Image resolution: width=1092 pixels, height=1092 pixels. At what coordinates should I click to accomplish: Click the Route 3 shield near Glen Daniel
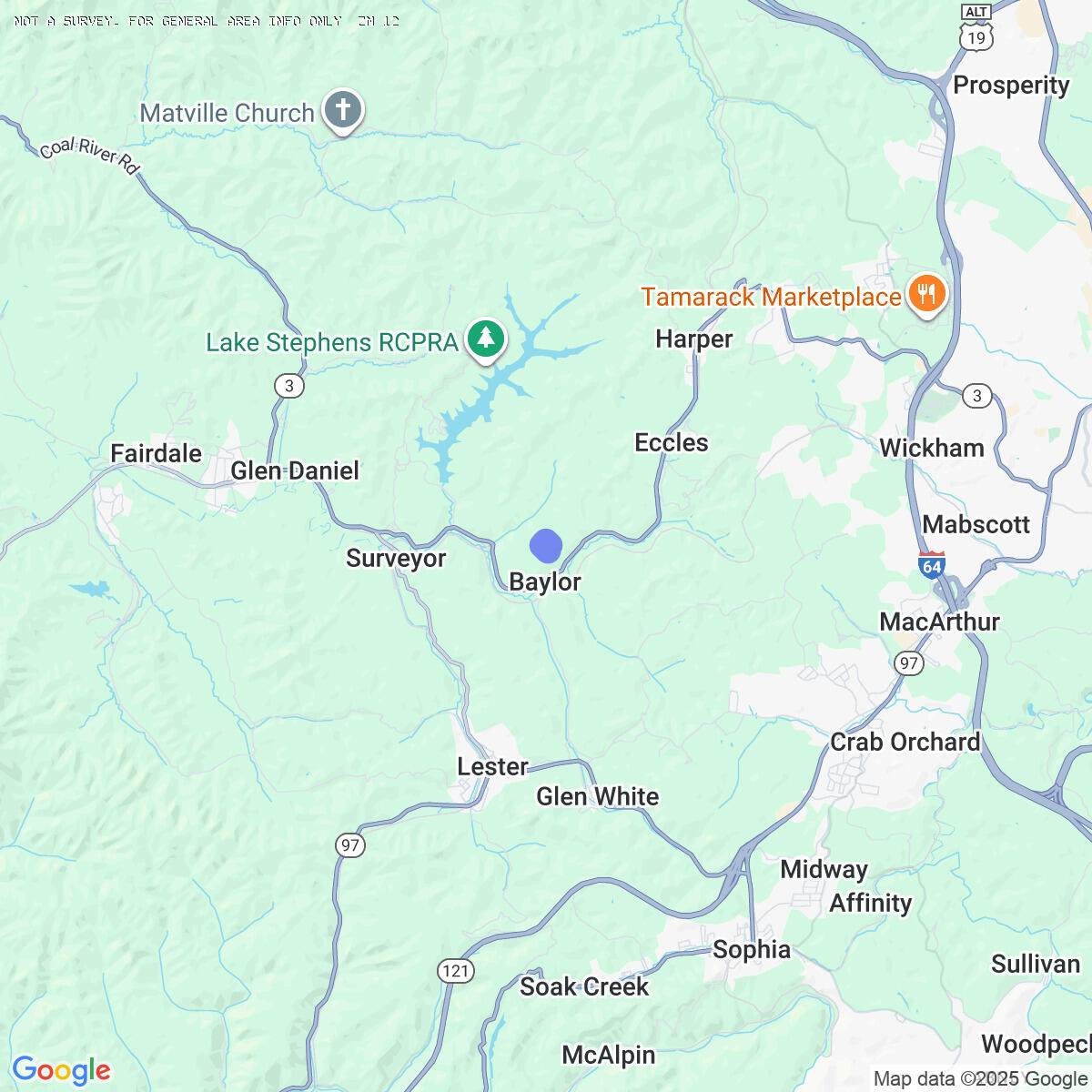pyautogui.click(x=289, y=386)
